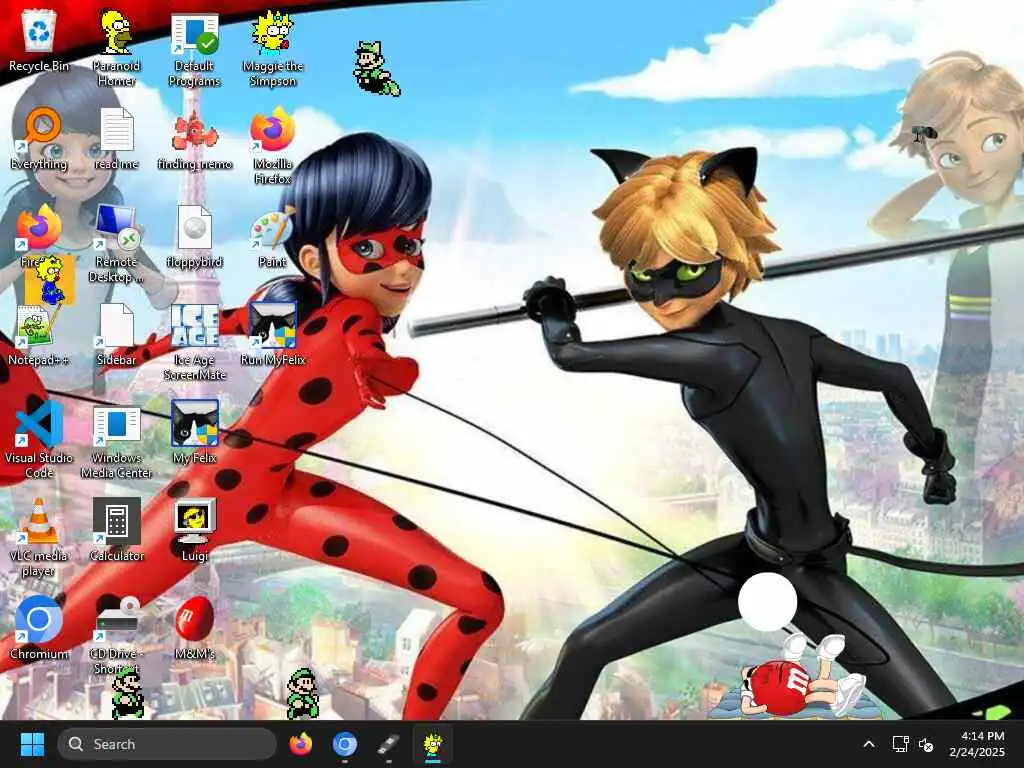Click the muted volume tray icon
This screenshot has width=1024, height=768.
tap(926, 744)
